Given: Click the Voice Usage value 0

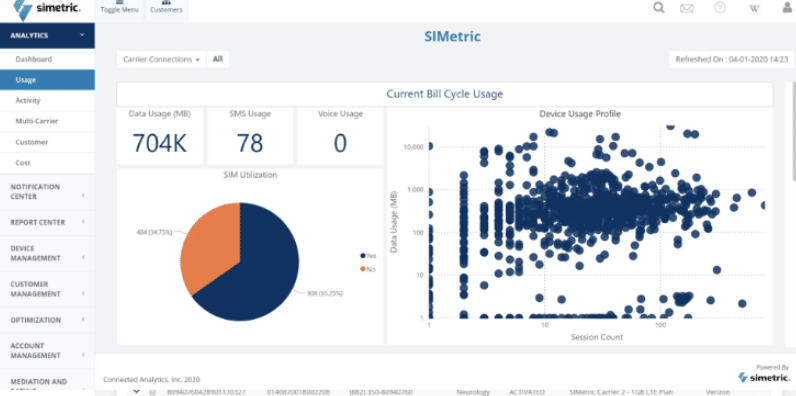Looking at the screenshot, I should (340, 144).
